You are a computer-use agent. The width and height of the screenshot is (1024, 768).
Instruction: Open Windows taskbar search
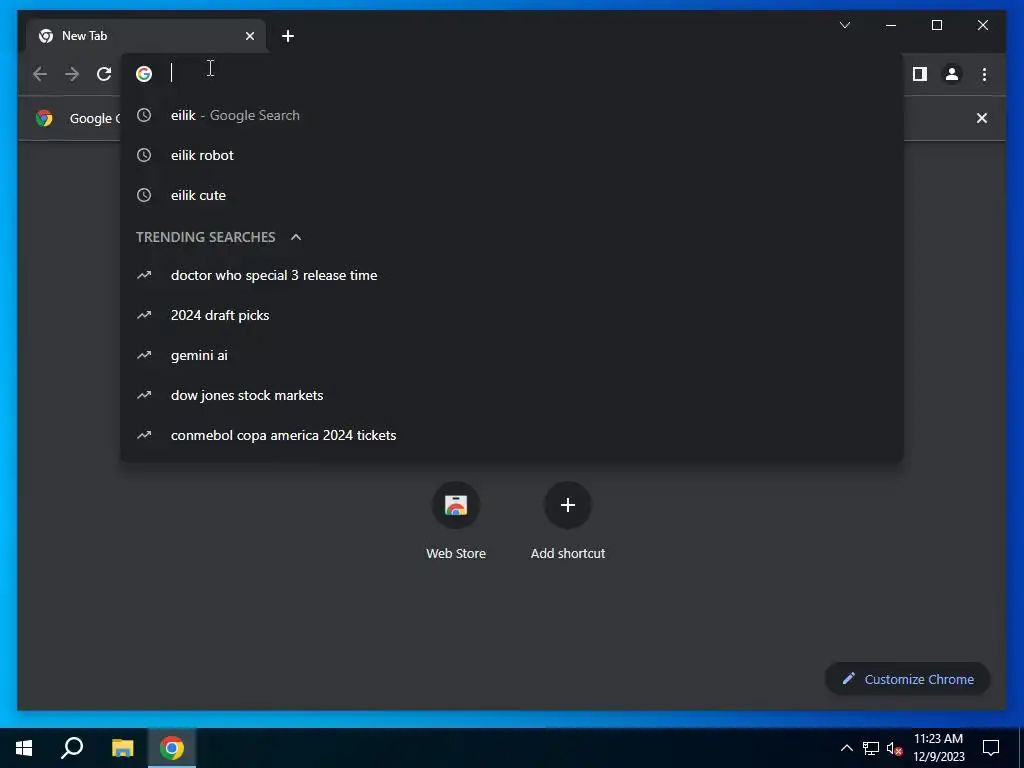[x=72, y=748]
